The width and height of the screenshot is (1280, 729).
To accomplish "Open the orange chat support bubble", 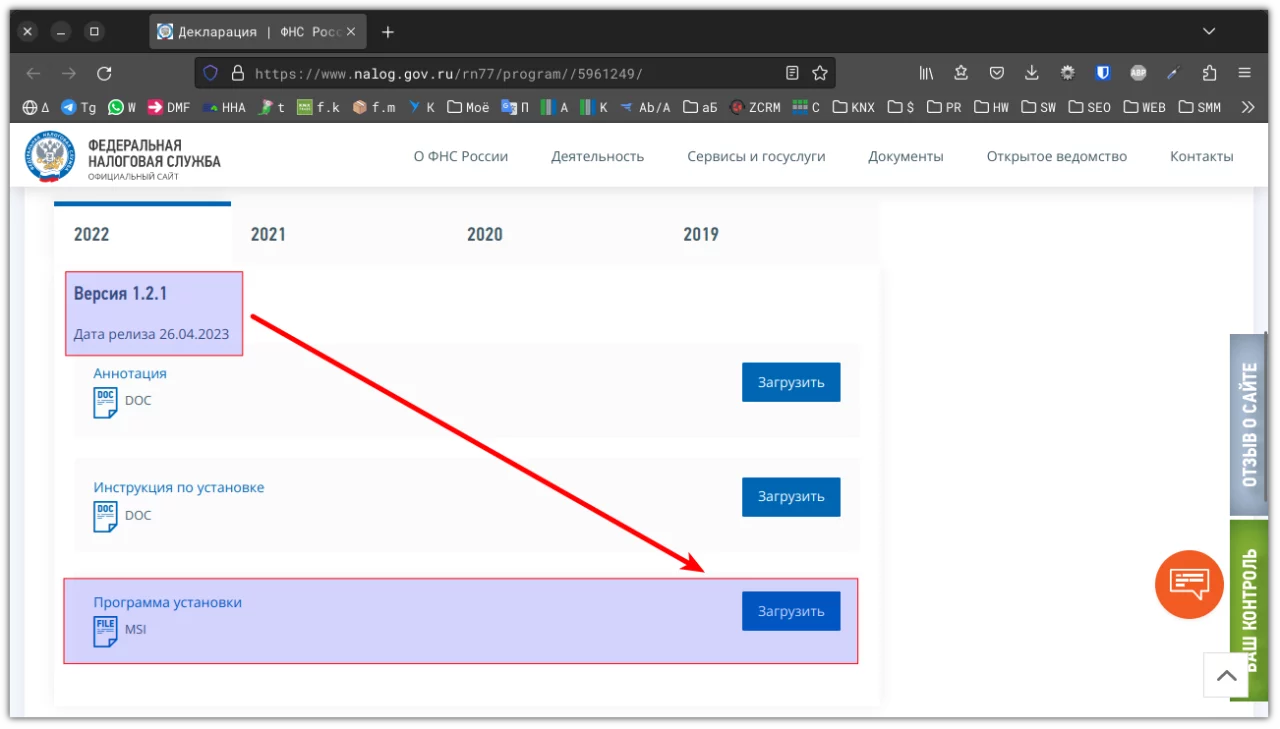I will click(1189, 584).
